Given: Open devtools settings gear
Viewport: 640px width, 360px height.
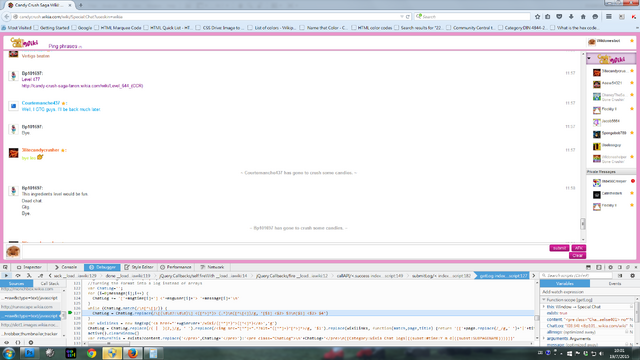Looking at the screenshot, I should tap(610, 267).
